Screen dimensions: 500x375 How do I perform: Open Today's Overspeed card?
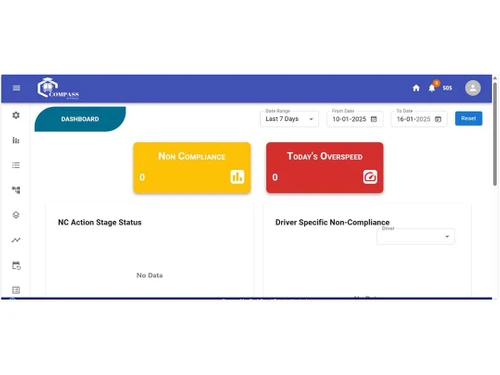[x=325, y=168]
